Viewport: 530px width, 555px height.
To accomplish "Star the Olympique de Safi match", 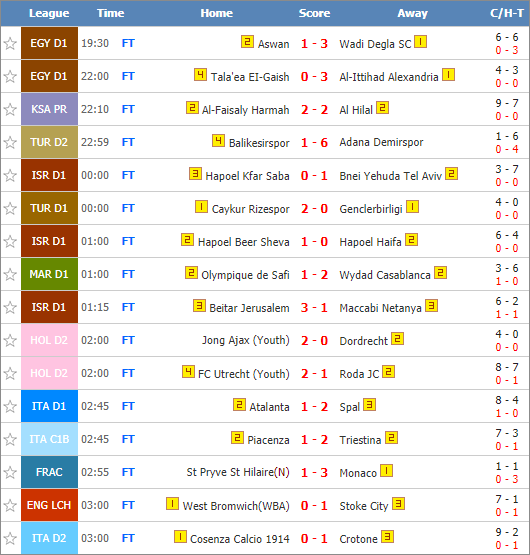I will [10, 274].
